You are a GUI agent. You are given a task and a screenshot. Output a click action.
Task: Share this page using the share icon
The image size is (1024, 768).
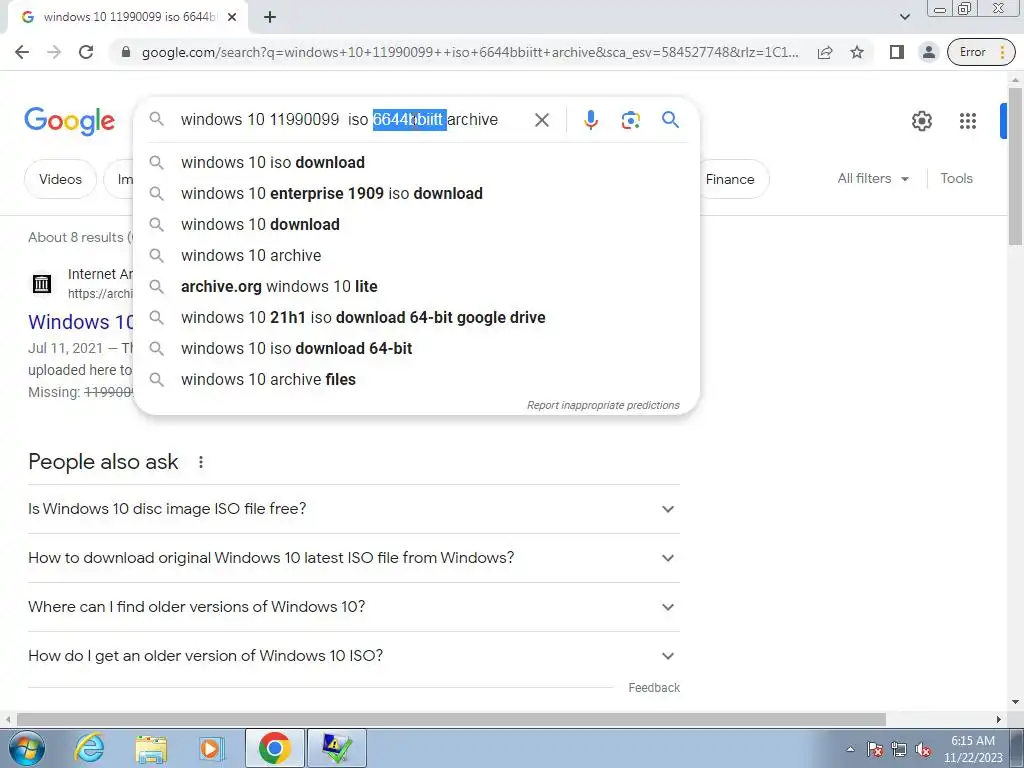tap(825, 52)
